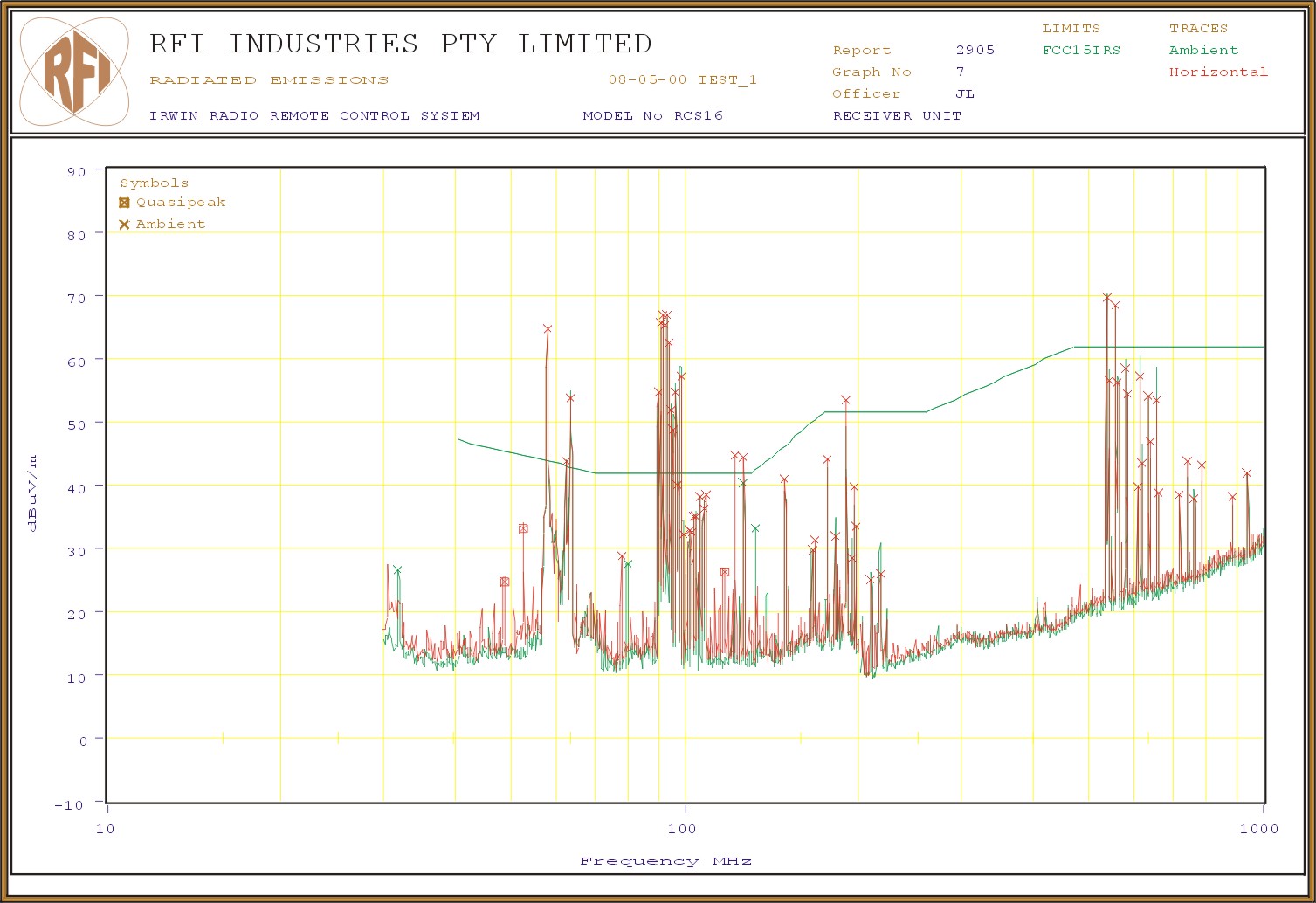Click the Report number 2905
This screenshot has width=1316, height=903.
point(975,51)
